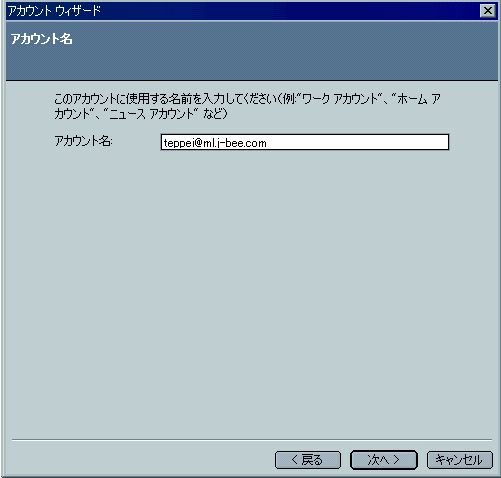Proceed with the 次へ > button

384,460
